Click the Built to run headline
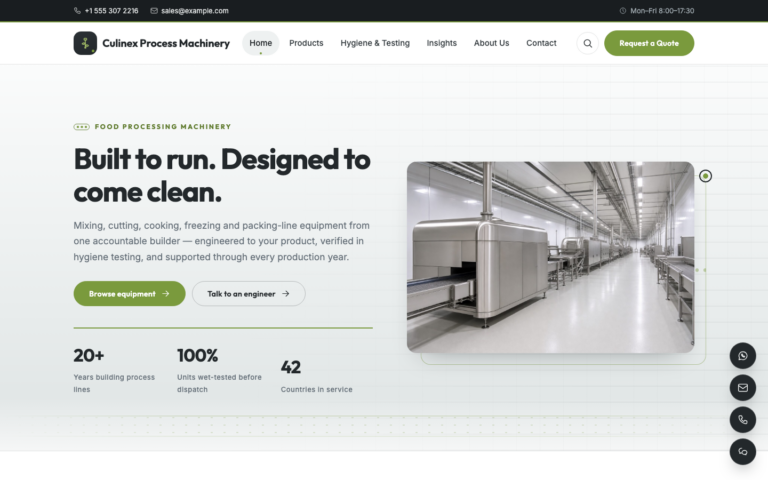768x480 pixels. (x=222, y=175)
